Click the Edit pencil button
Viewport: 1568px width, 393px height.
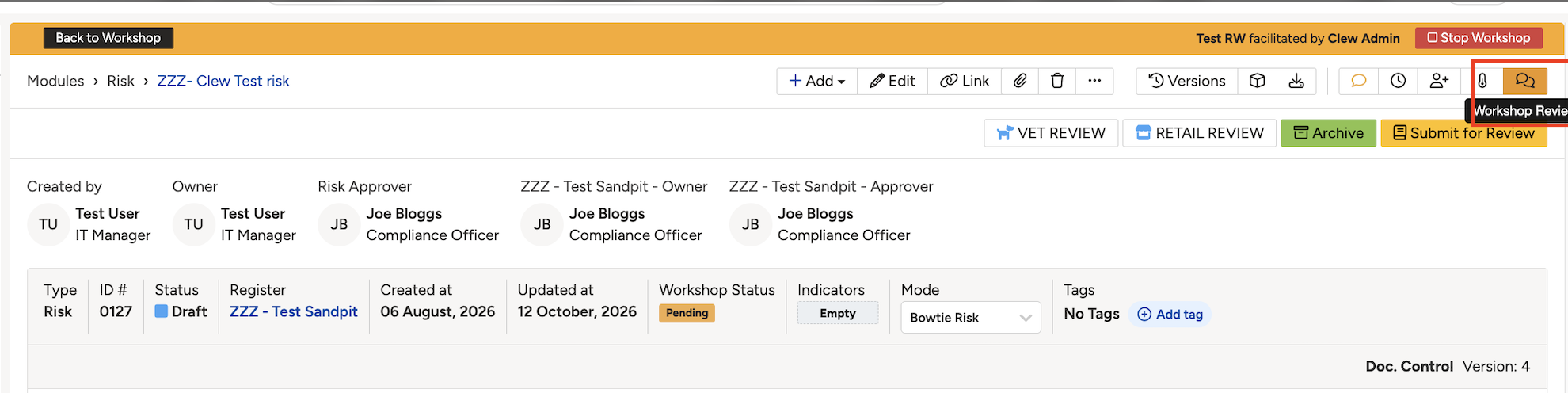click(x=892, y=81)
